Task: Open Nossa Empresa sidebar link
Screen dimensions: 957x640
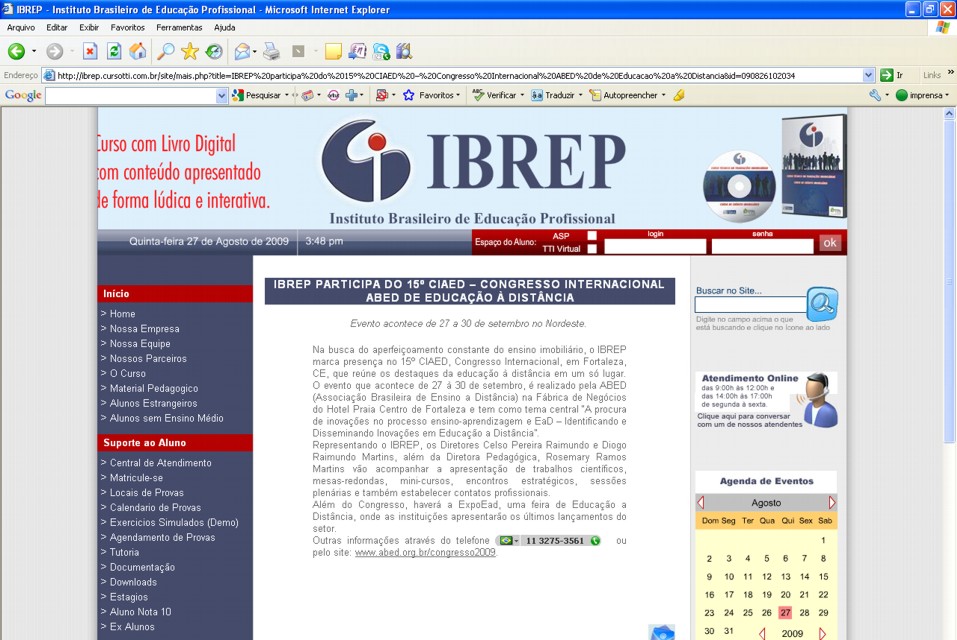Action: coord(145,329)
